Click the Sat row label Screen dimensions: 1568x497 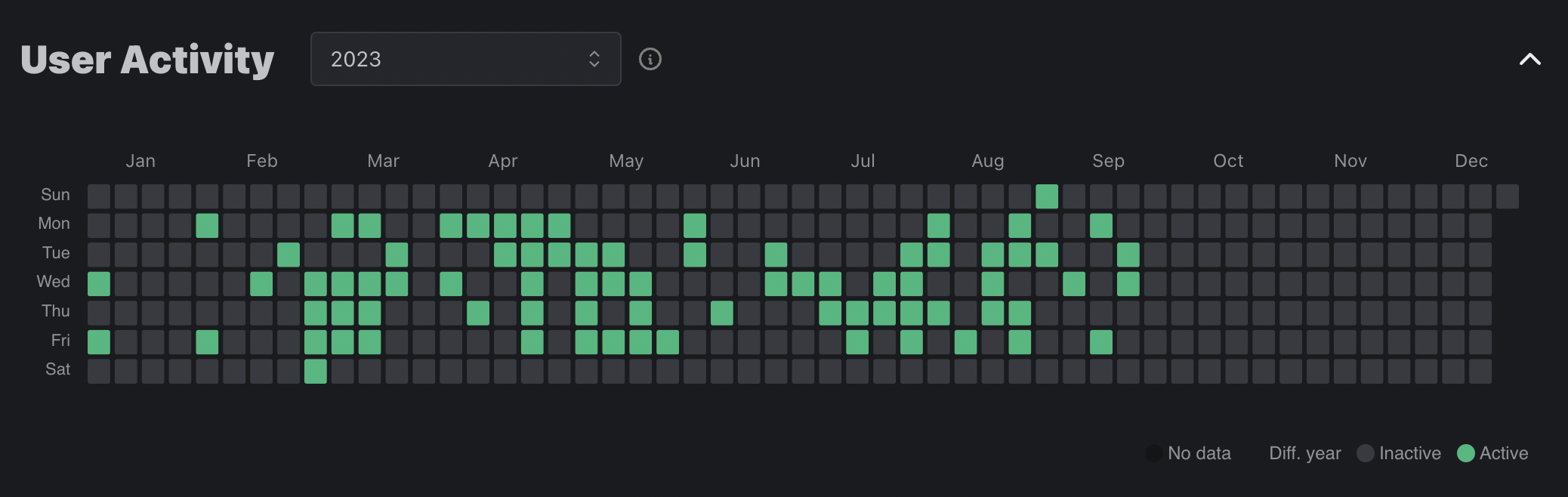click(x=57, y=369)
